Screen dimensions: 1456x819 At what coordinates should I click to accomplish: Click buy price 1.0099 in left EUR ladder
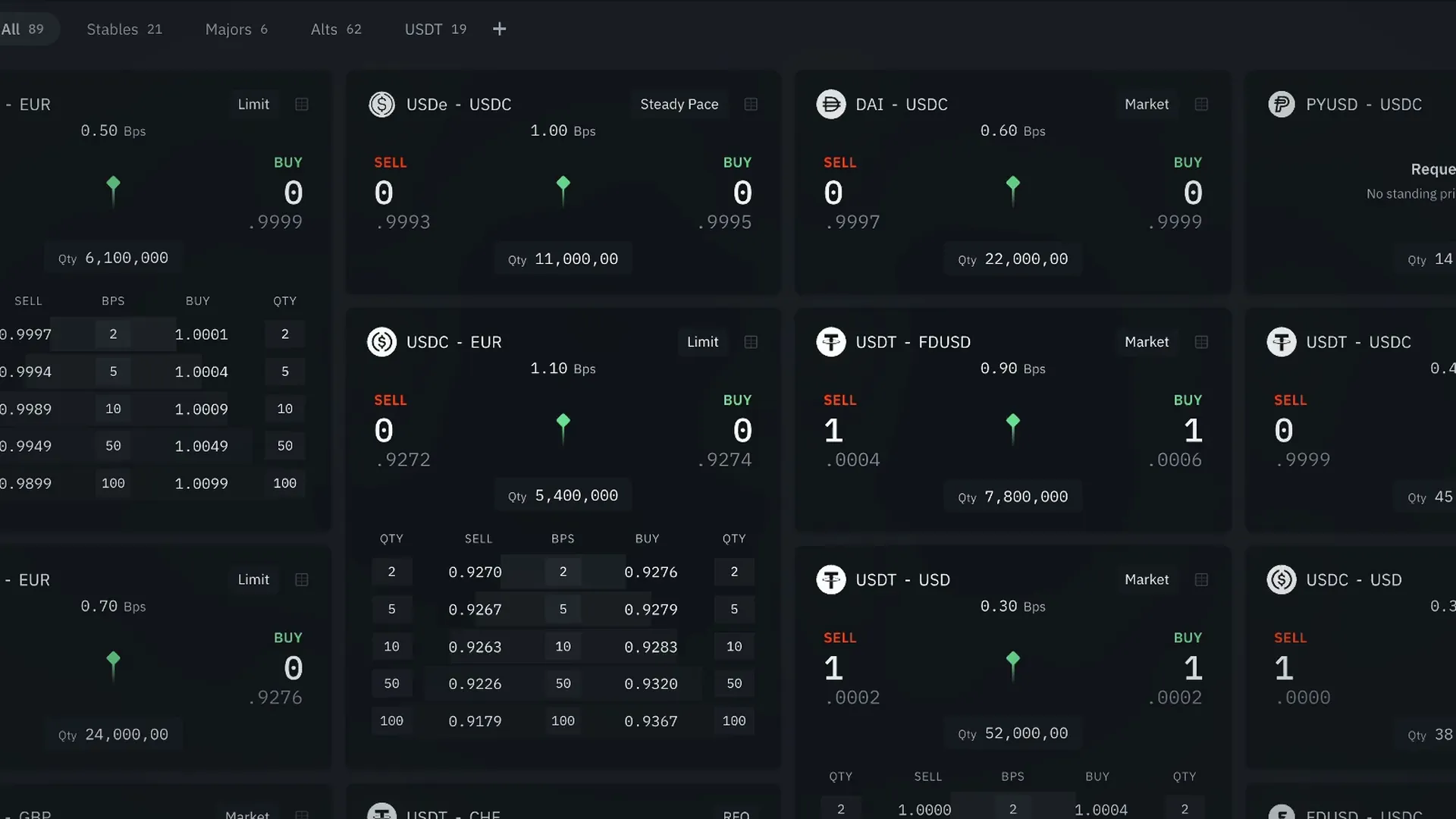[201, 484]
